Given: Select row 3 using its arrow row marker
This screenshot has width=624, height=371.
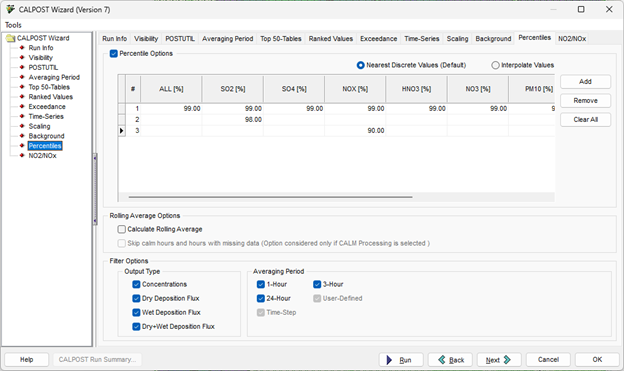Looking at the screenshot, I should pyautogui.click(x=122, y=131).
